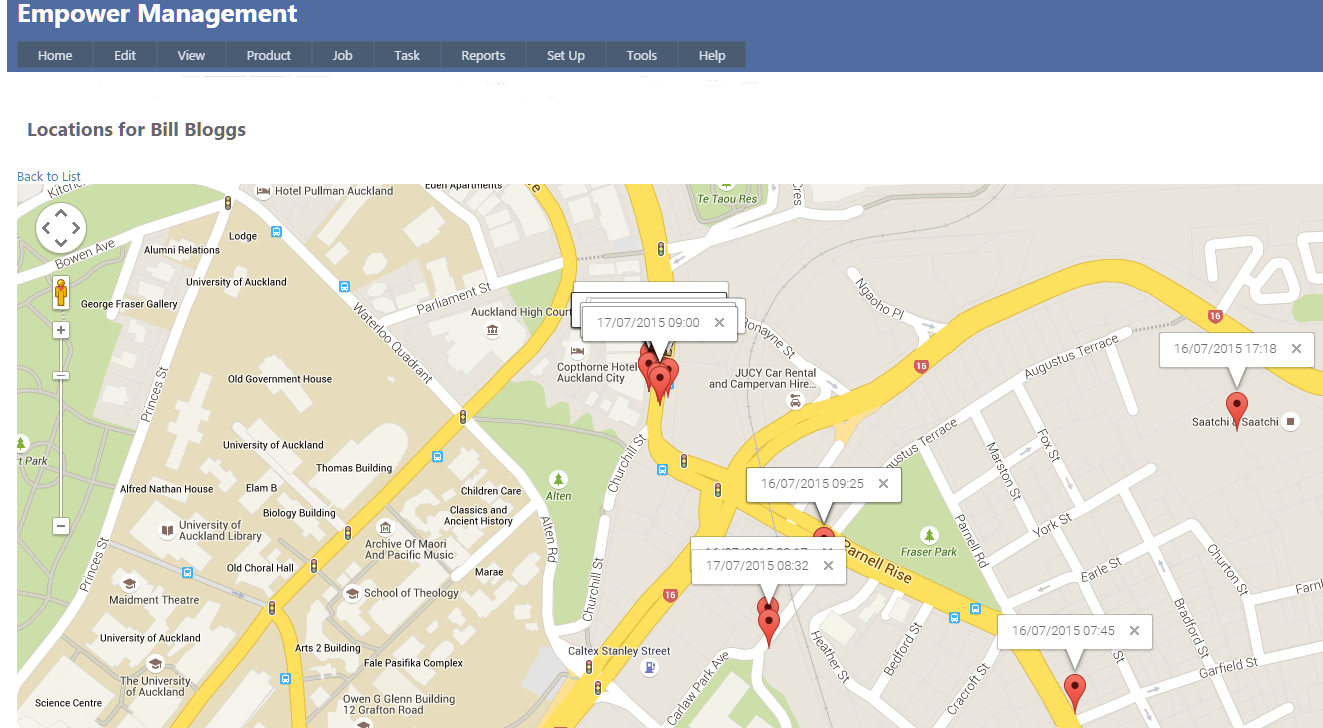The image size is (1323, 728).
Task: Go to Home in the navigation bar
Action: click(x=55, y=56)
